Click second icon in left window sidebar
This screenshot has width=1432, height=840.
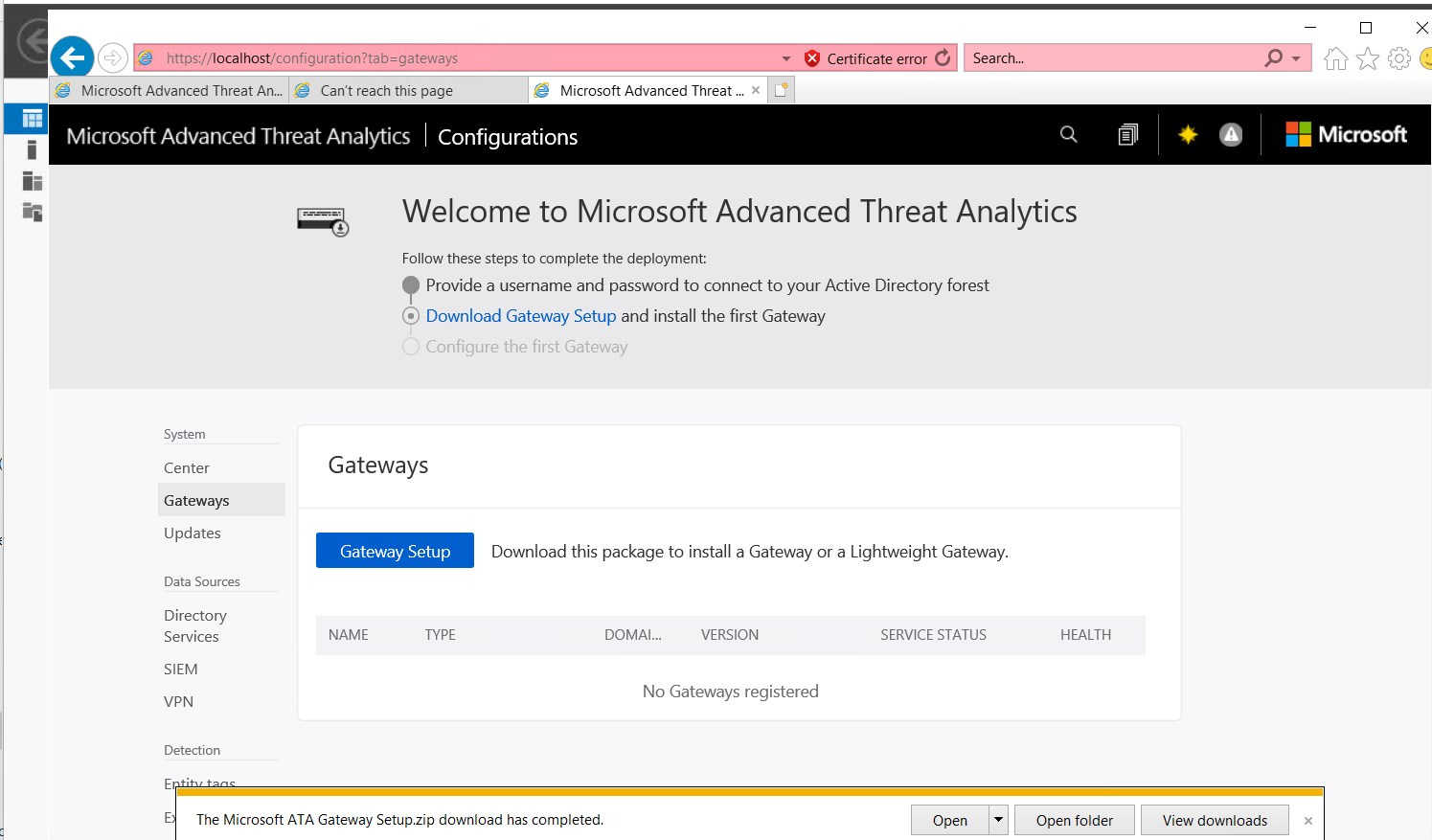[x=32, y=149]
